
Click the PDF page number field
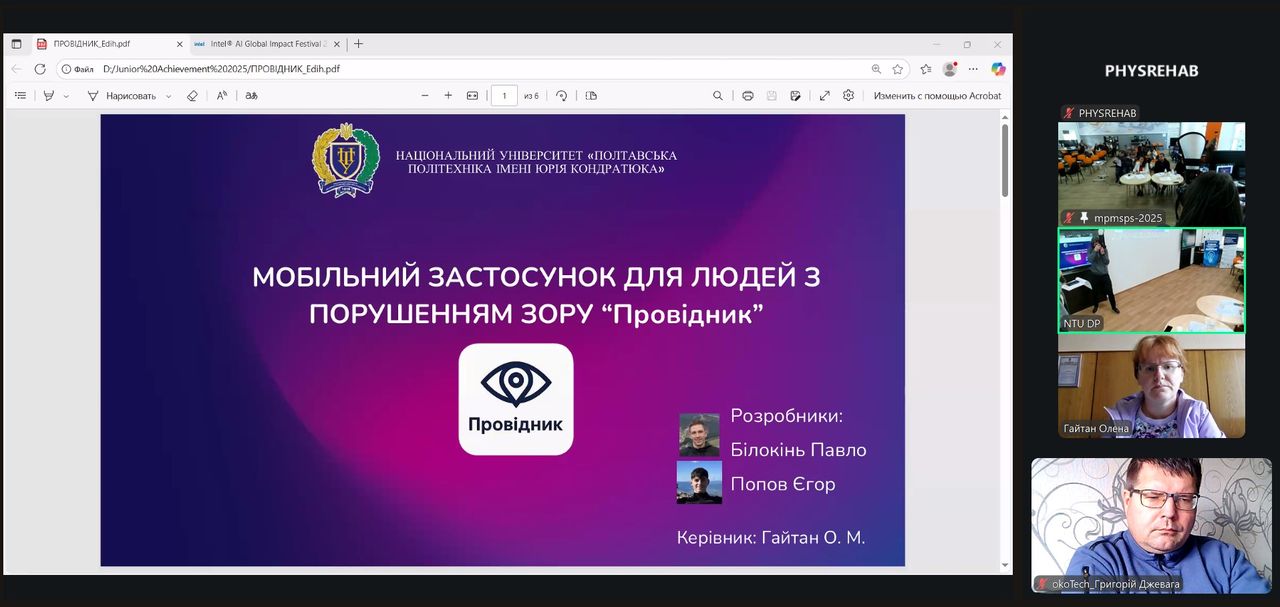pyautogui.click(x=504, y=96)
